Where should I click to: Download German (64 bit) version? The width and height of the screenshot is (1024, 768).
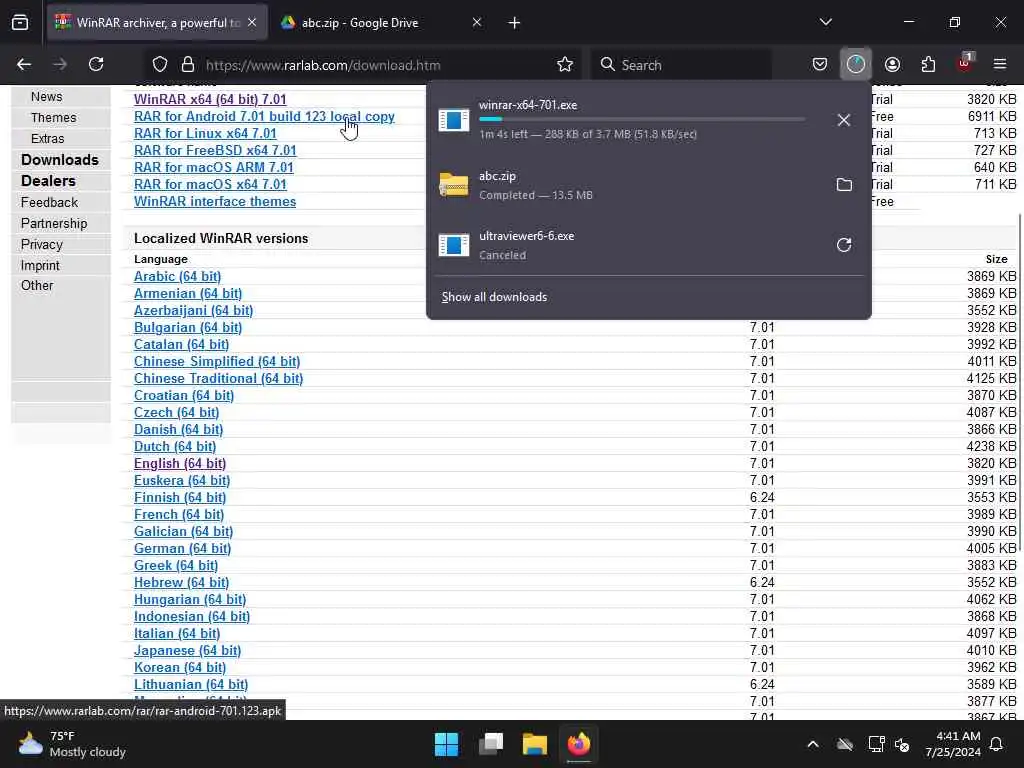point(182,548)
